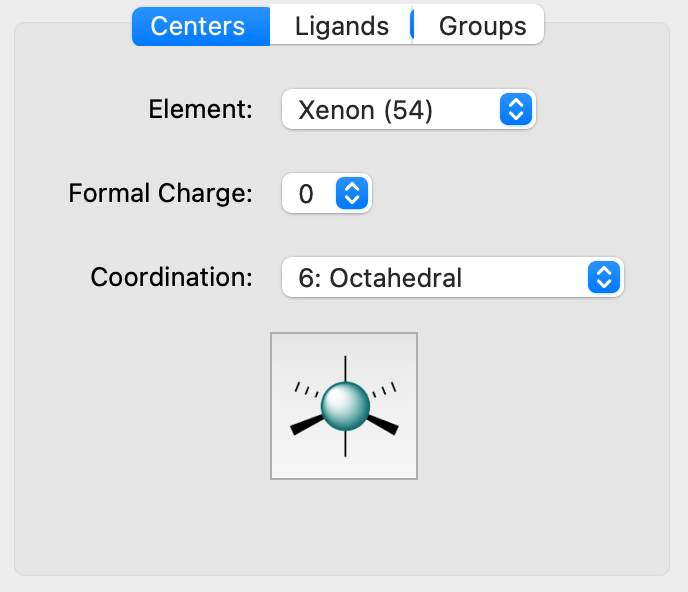
Task: Switch to the Ligands tab
Action: 341,26
